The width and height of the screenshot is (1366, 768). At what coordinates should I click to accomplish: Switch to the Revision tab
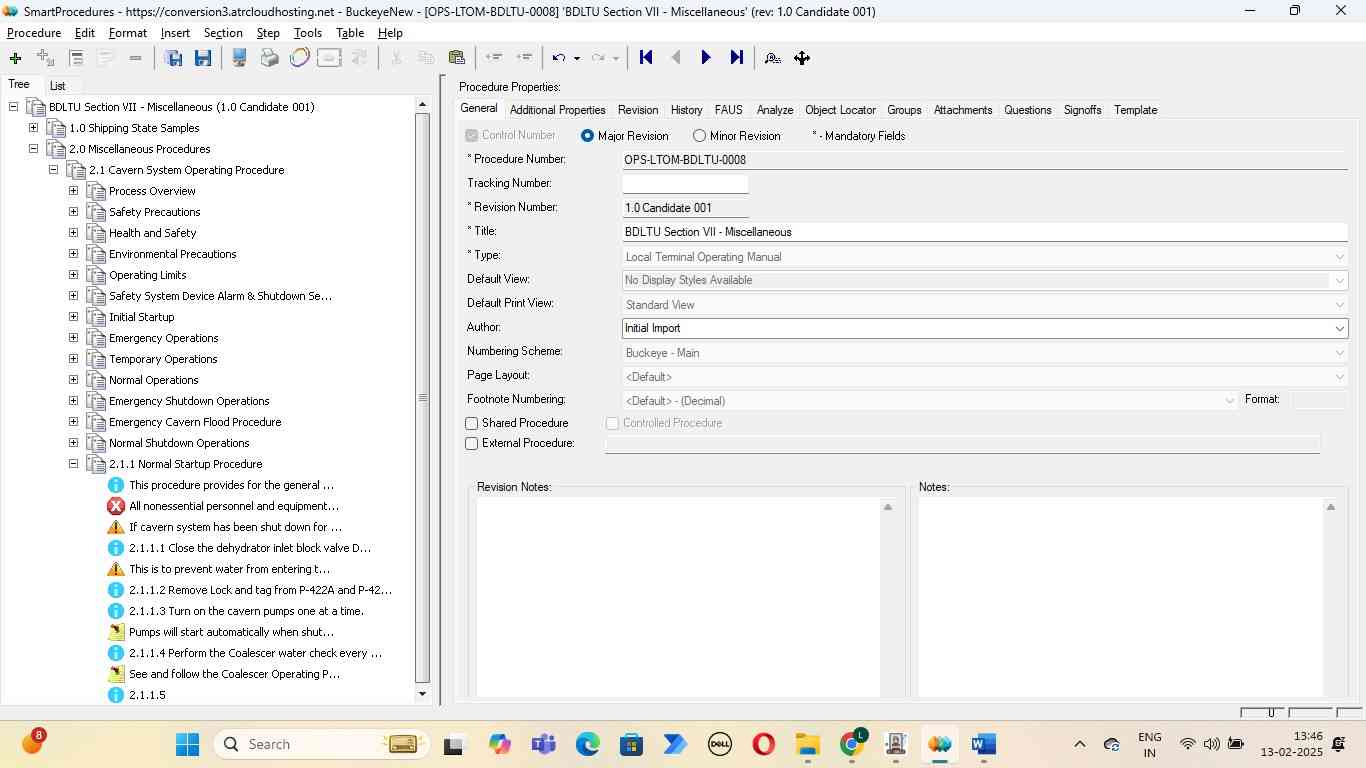point(638,110)
